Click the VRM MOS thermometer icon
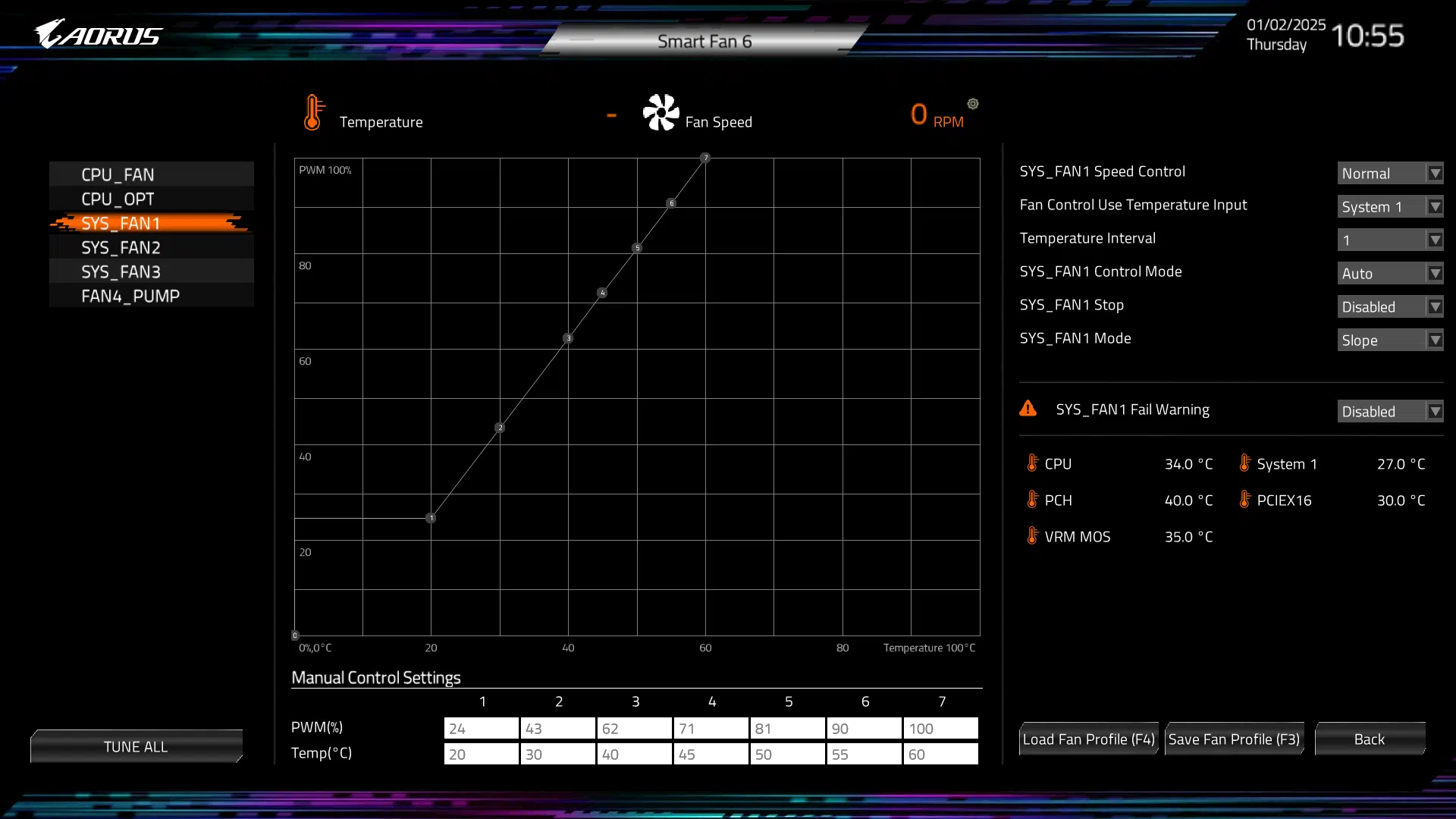Viewport: 1456px width, 819px height. click(1033, 535)
